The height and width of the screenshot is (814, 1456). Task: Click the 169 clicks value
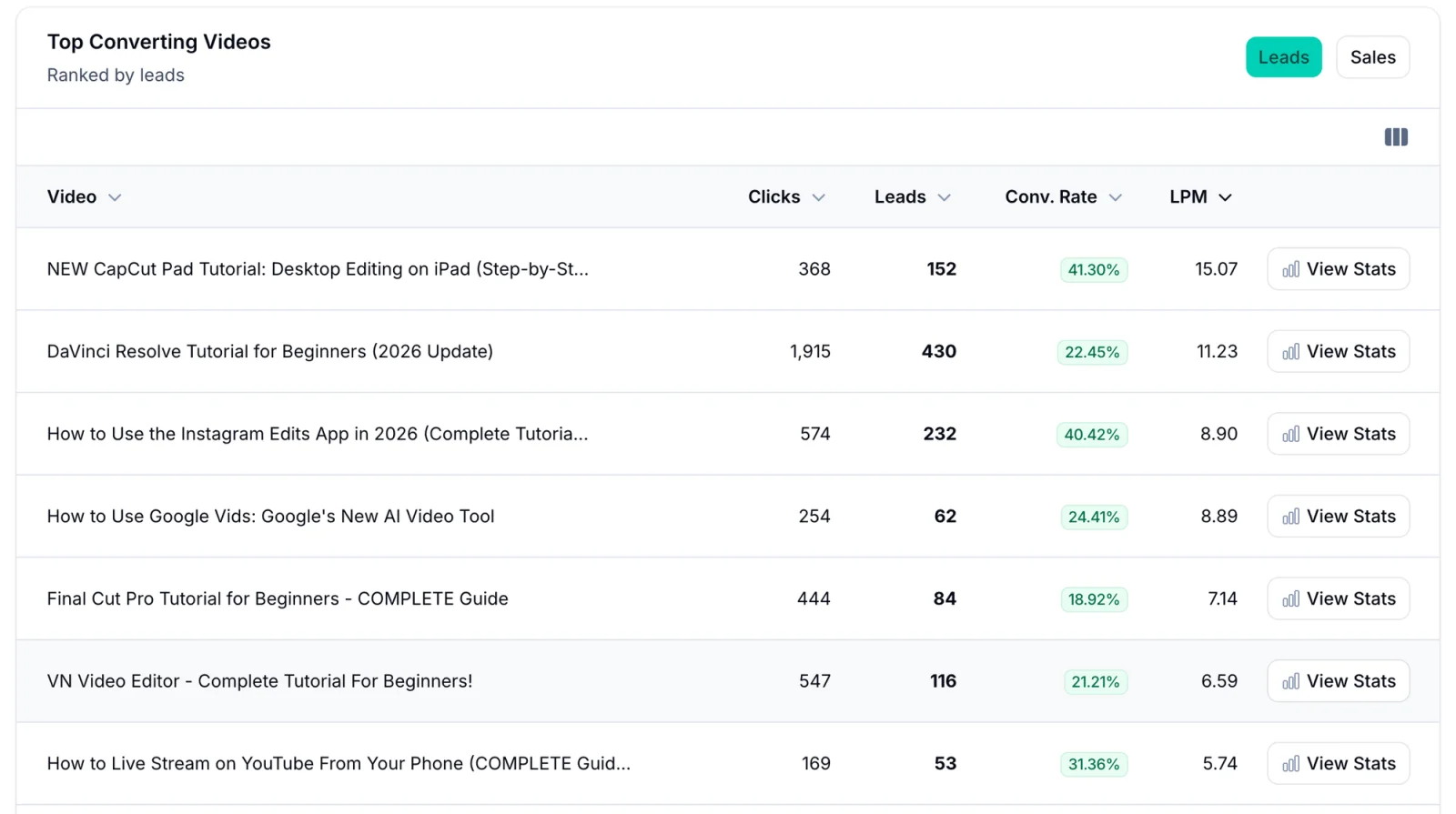816,763
